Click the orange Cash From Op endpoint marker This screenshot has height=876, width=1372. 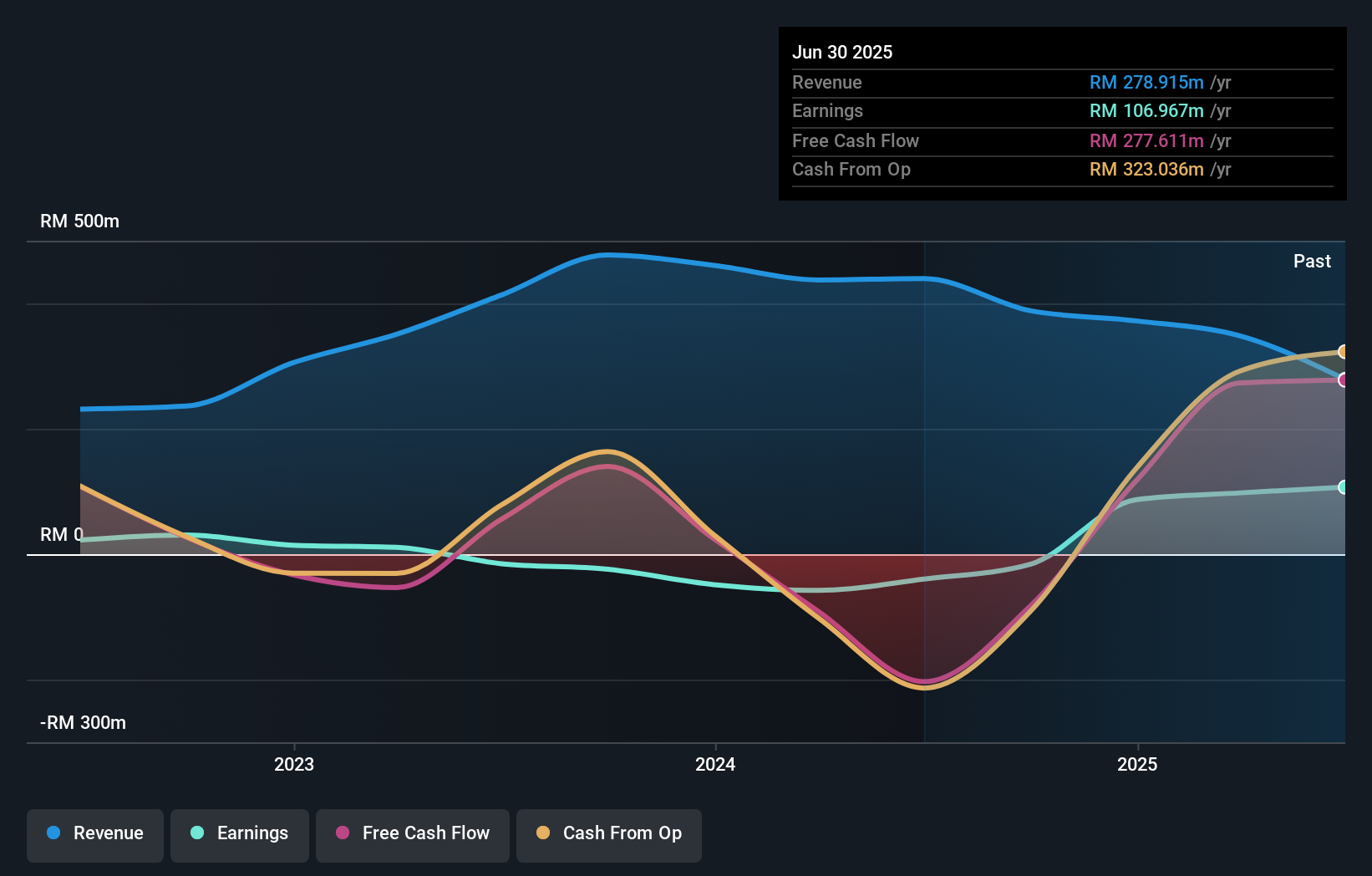point(1343,352)
